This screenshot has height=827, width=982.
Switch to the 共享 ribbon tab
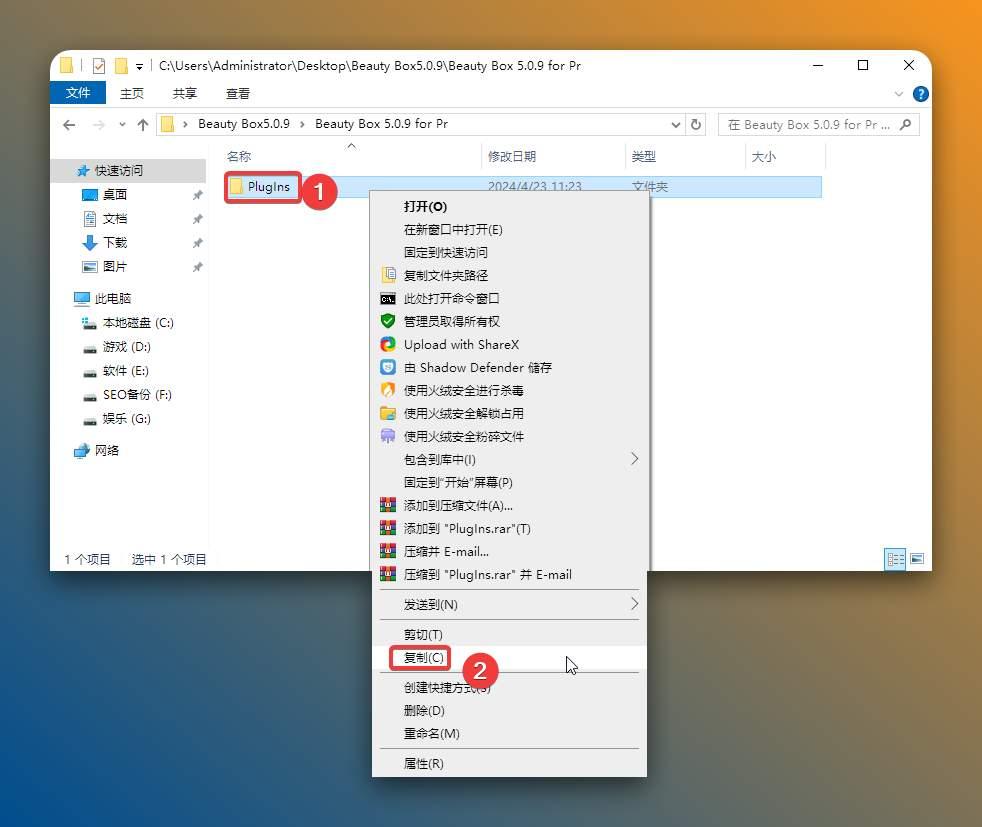tap(184, 93)
